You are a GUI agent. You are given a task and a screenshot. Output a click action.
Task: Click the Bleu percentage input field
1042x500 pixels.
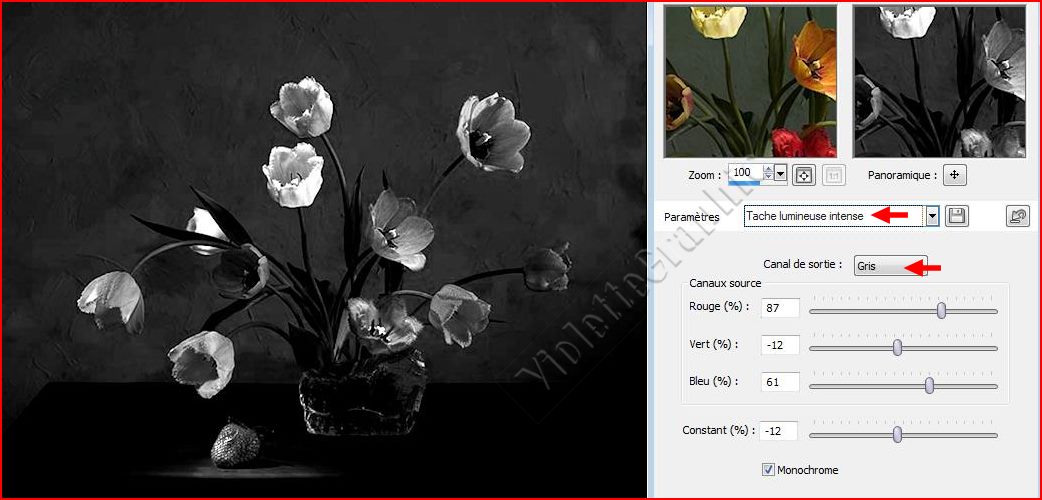point(780,382)
